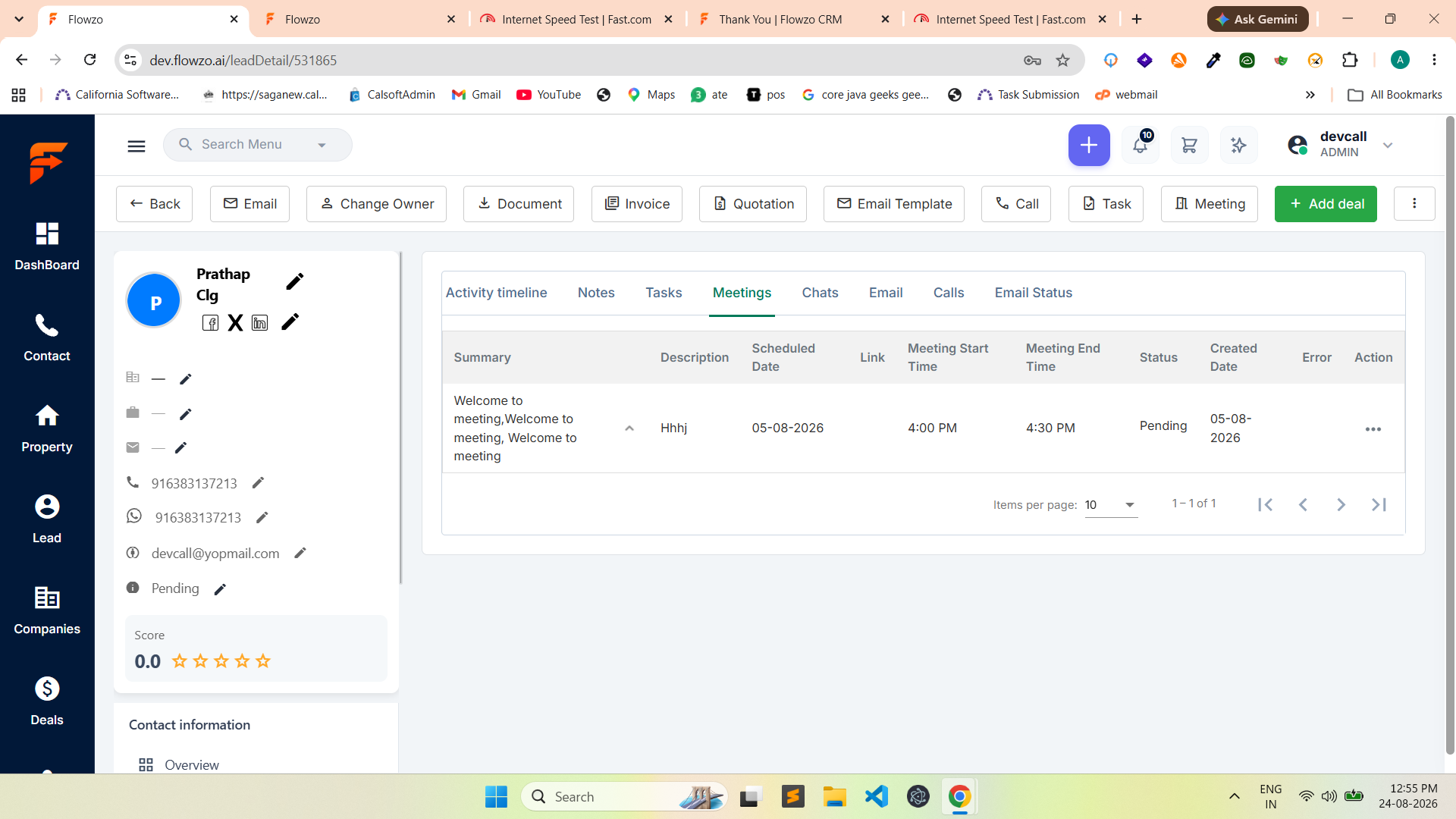Open the hamburger menu icon
The image size is (1456, 819).
[136, 146]
